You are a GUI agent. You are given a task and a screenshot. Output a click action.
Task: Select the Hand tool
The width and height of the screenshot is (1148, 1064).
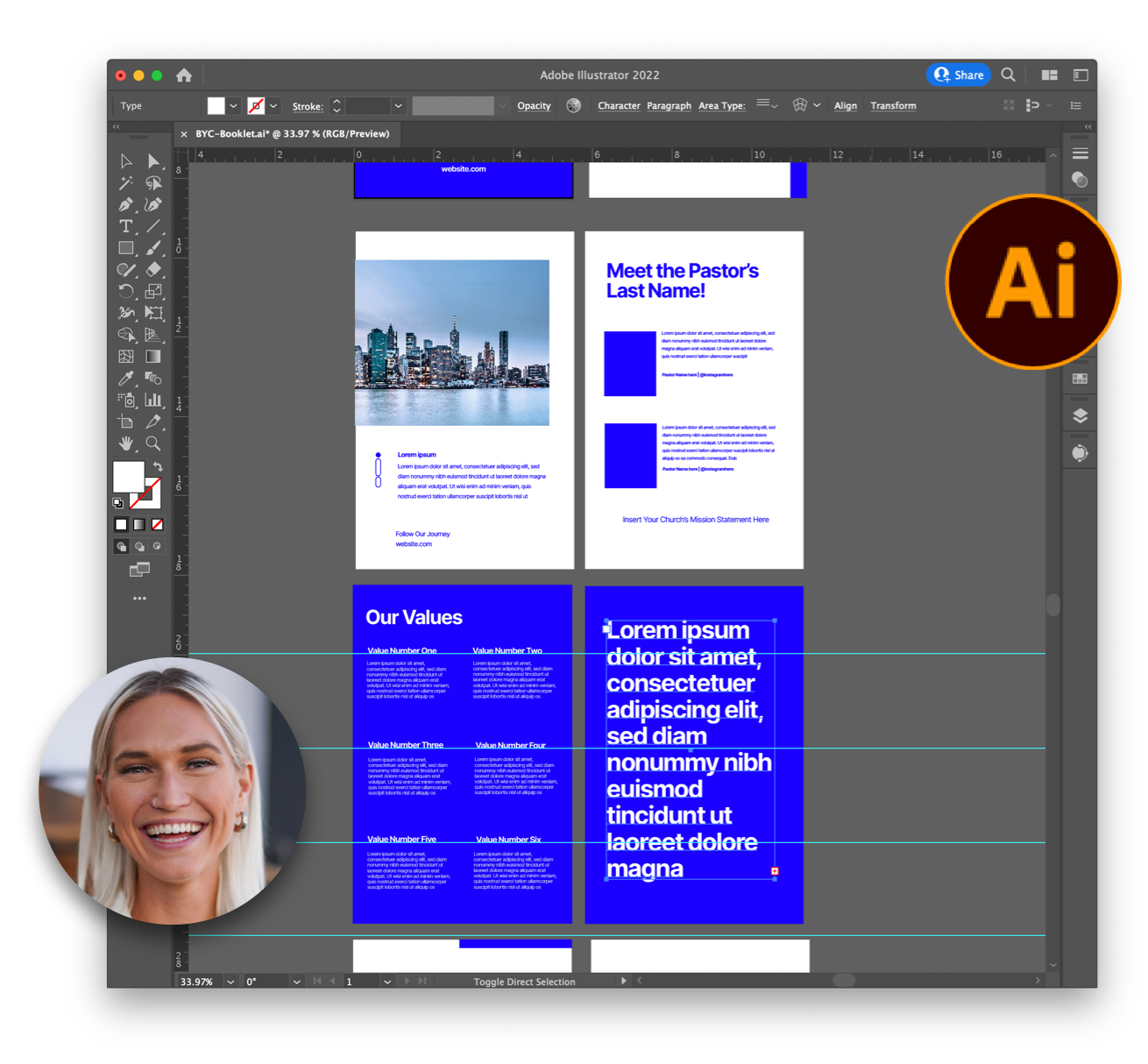click(126, 443)
